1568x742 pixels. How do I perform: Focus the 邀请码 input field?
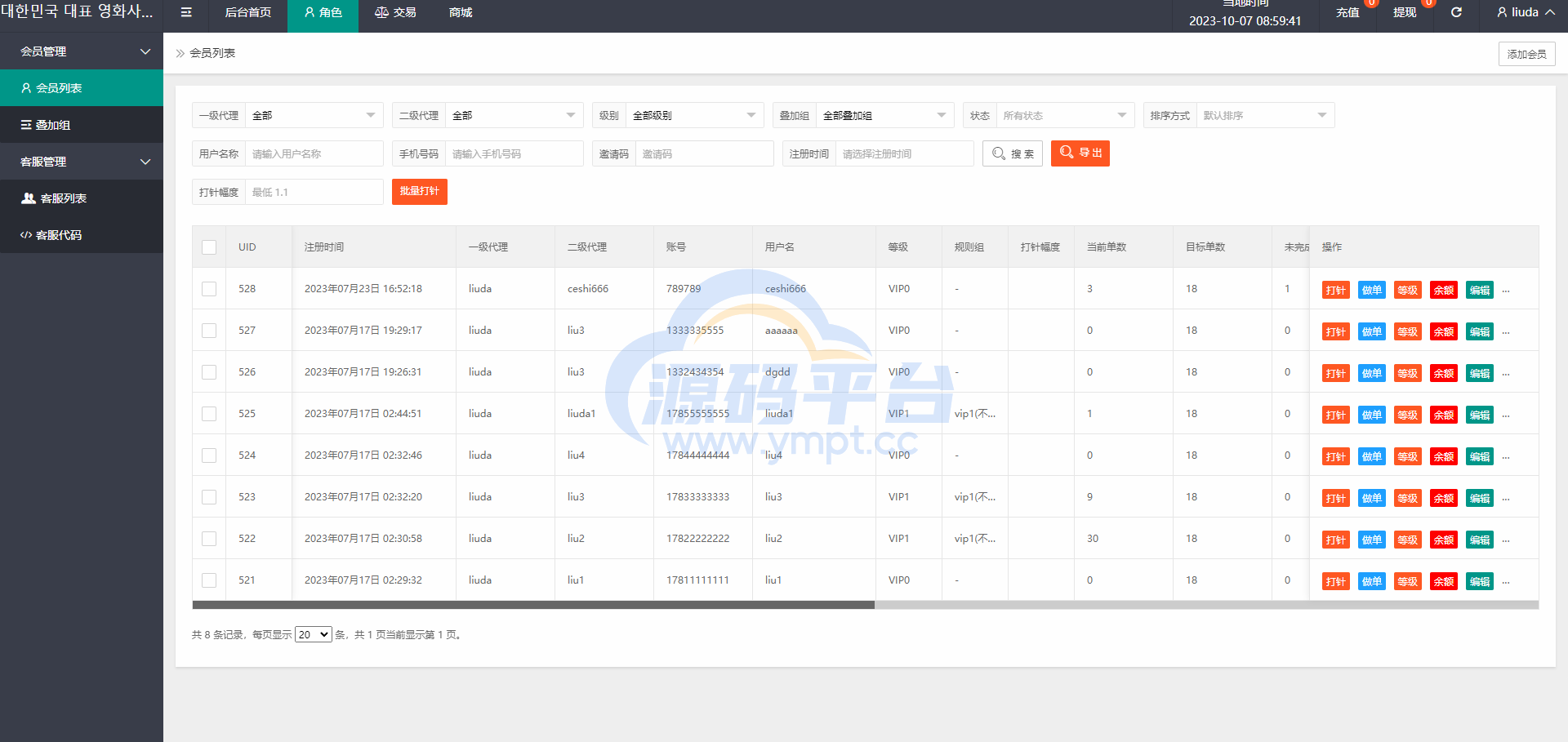coord(705,153)
